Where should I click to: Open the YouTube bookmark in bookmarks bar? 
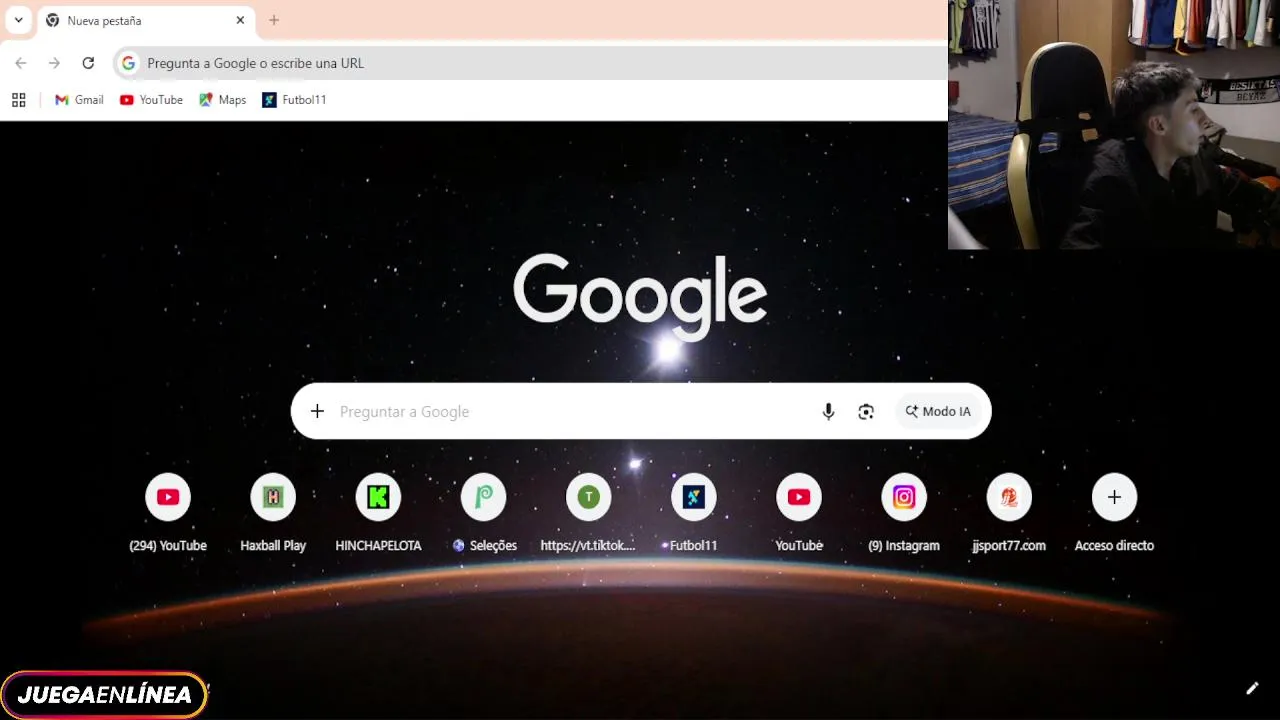(x=151, y=100)
